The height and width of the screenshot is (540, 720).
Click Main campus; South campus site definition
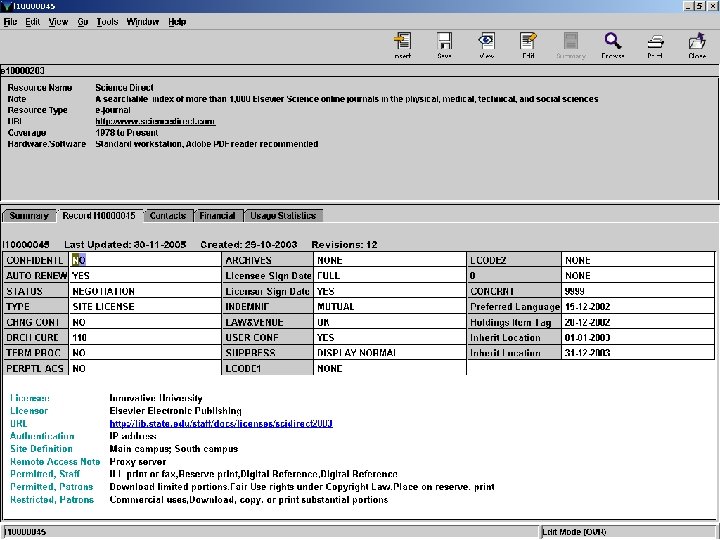(174, 449)
